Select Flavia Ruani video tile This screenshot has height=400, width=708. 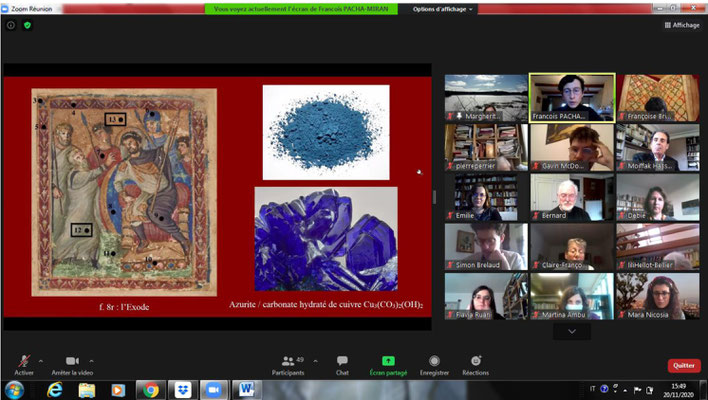pyautogui.click(x=486, y=296)
